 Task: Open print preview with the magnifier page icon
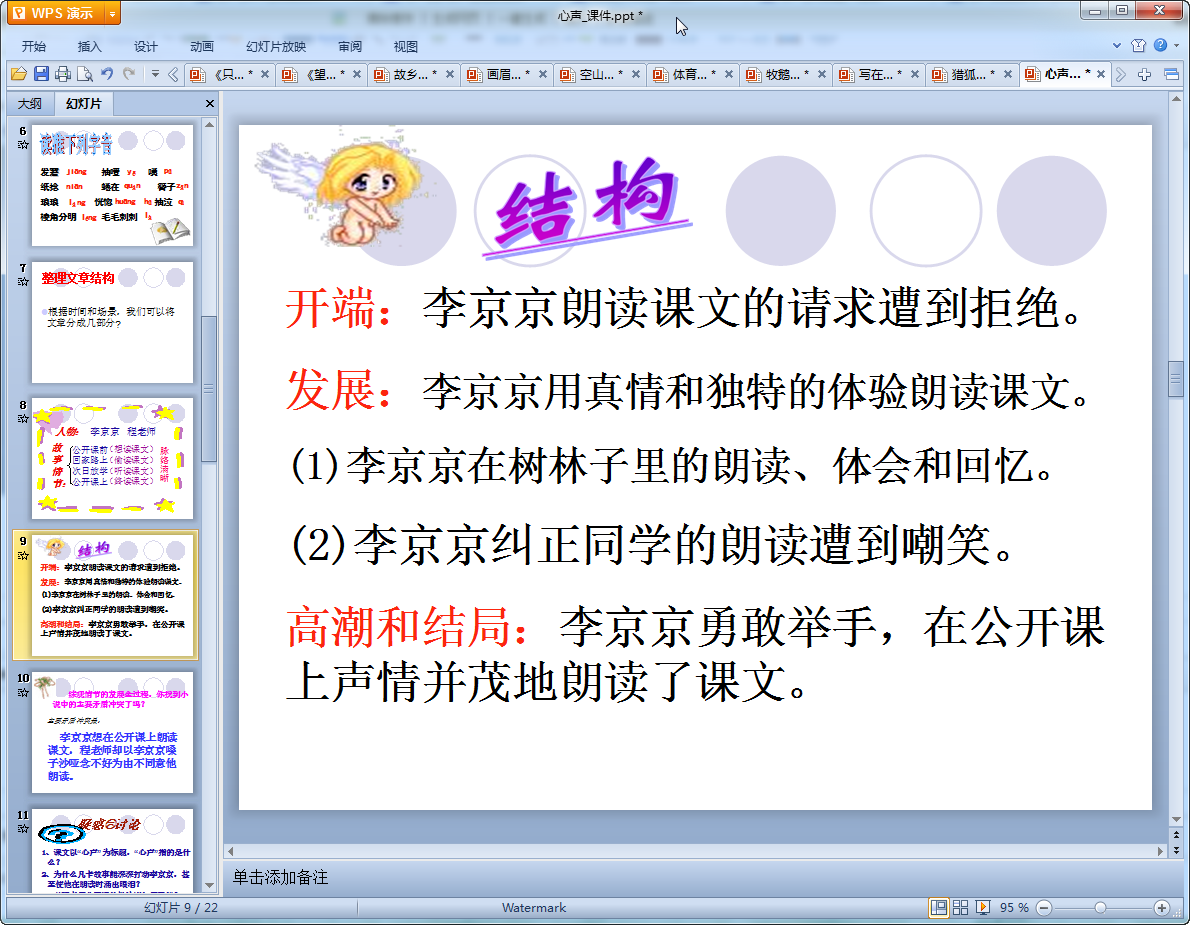[85, 74]
